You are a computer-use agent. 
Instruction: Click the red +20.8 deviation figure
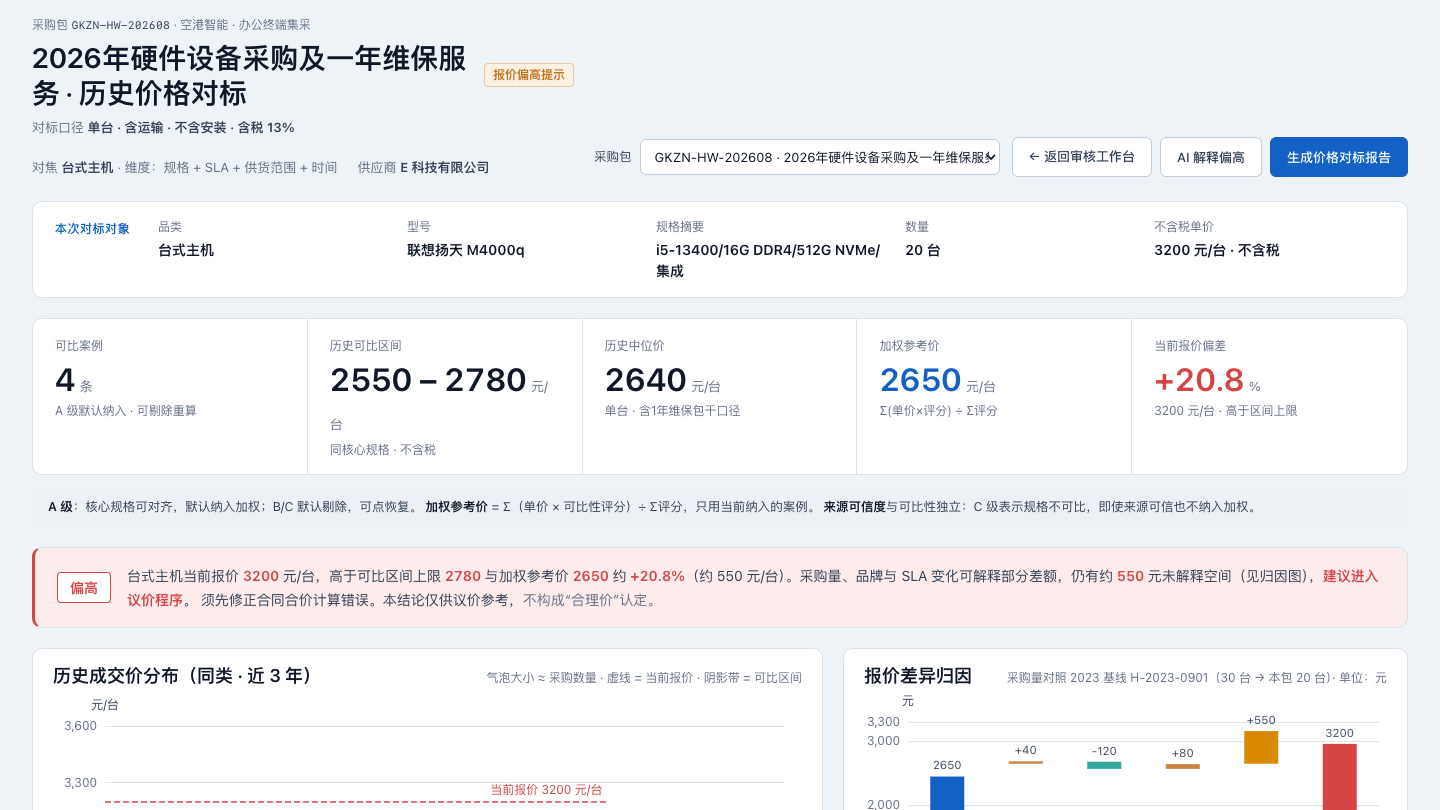click(x=1199, y=380)
